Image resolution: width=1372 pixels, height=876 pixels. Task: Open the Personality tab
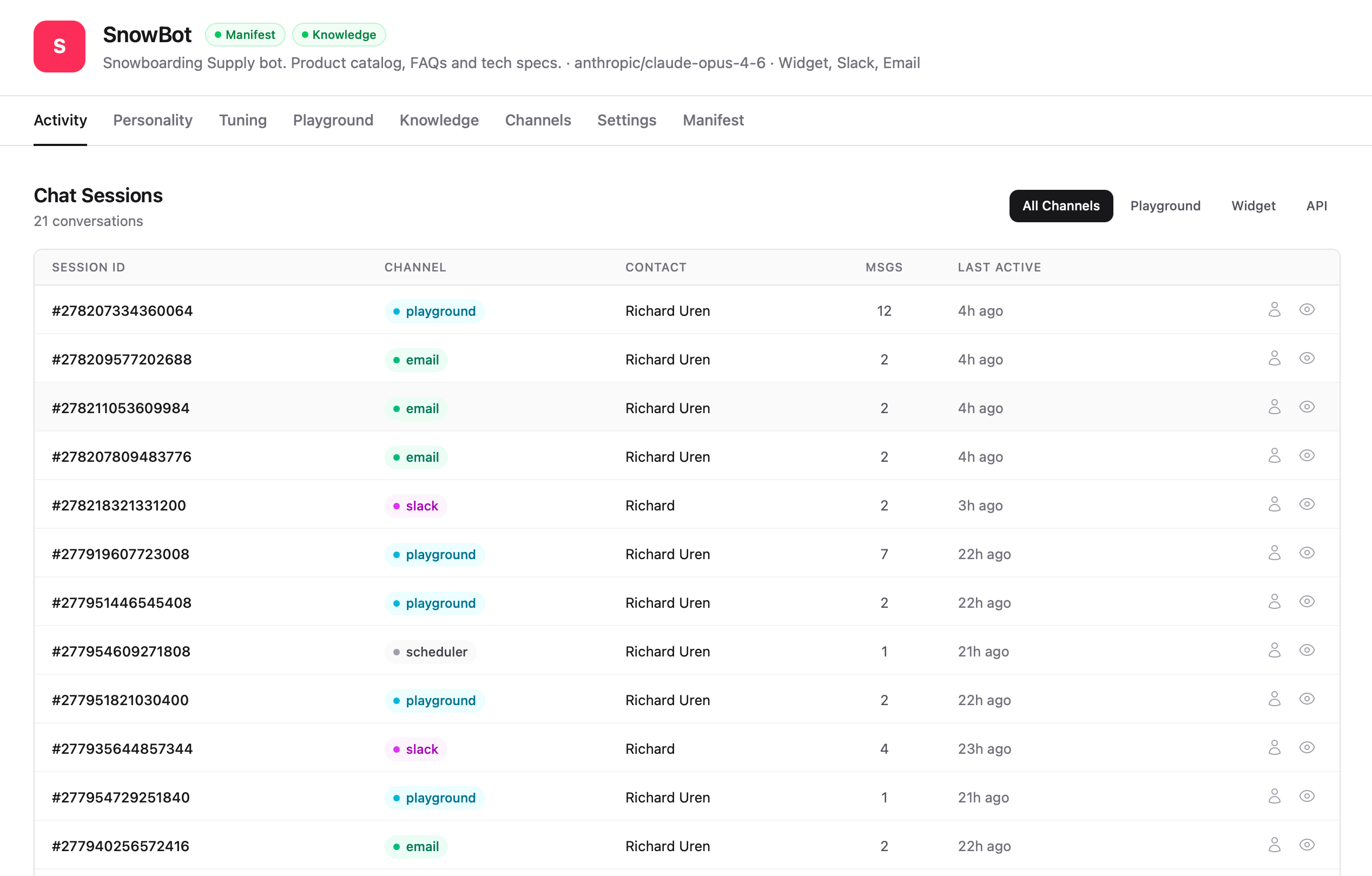(152, 120)
